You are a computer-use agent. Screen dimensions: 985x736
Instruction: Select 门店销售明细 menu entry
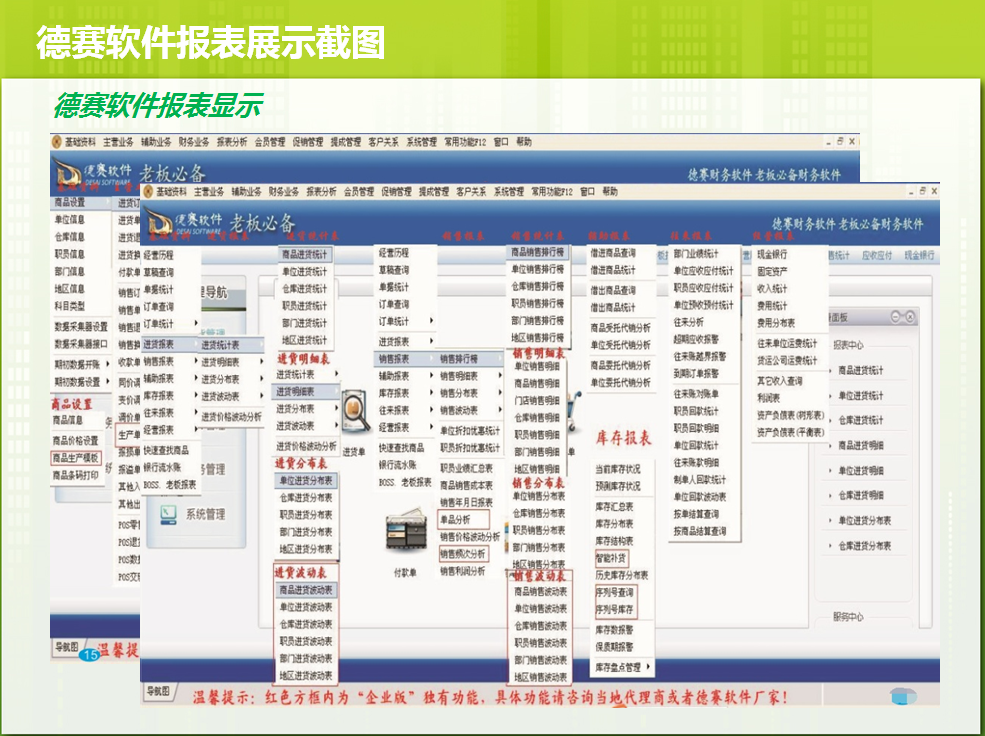point(537,400)
